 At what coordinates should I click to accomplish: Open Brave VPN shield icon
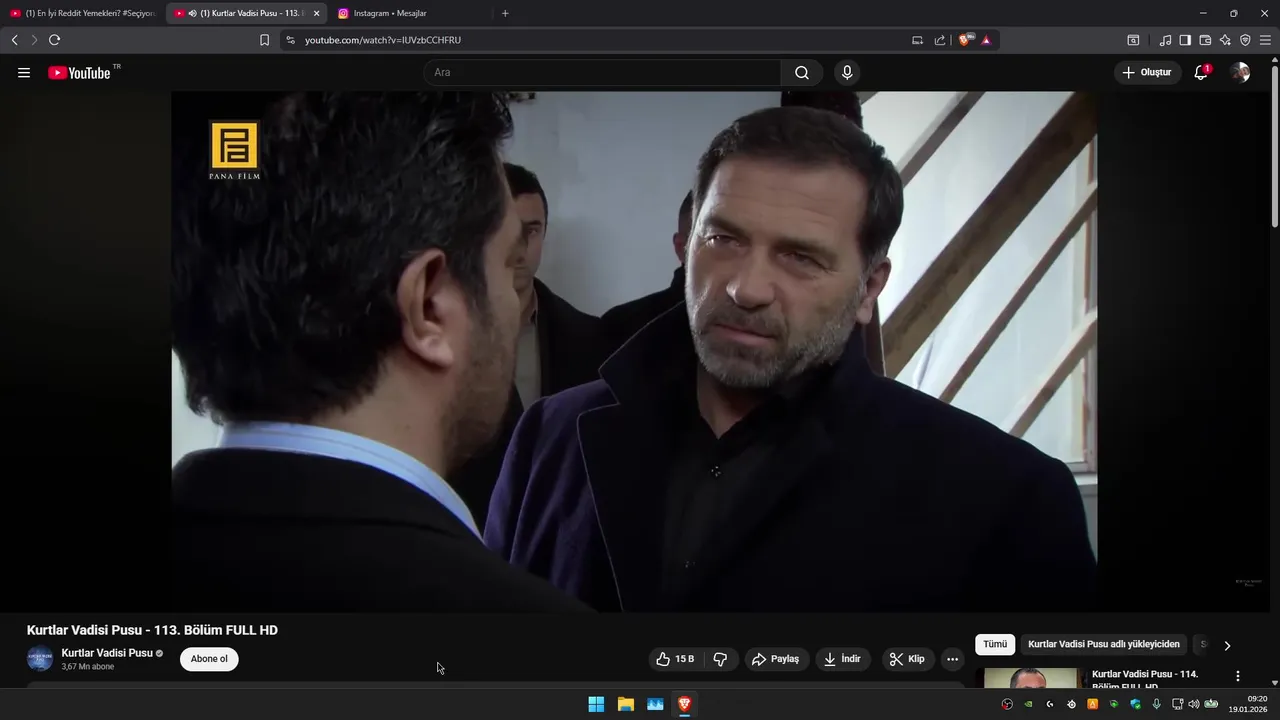[1245, 40]
